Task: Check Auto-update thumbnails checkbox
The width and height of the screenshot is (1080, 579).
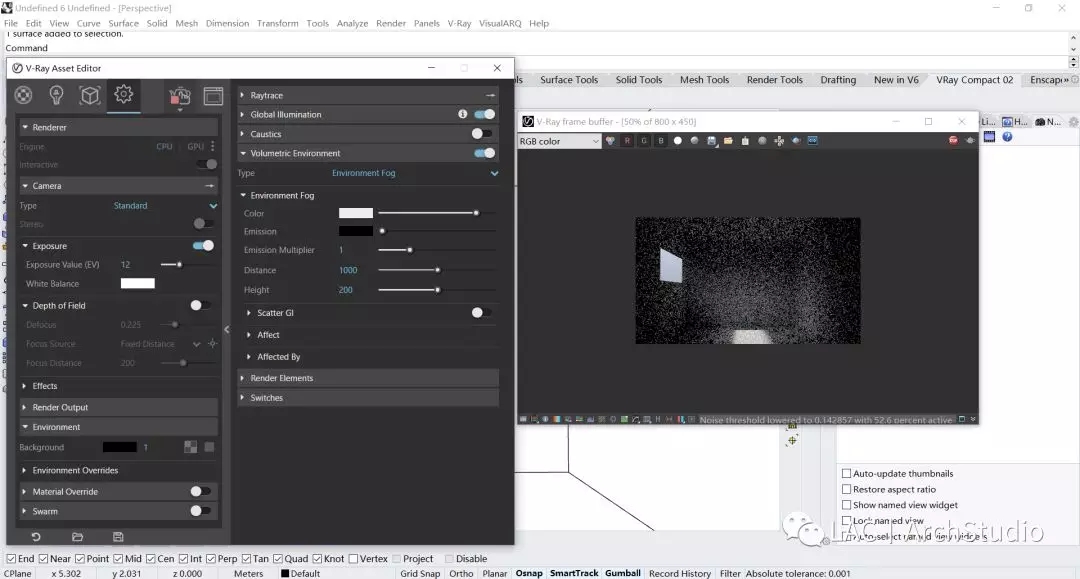Action: 847,473
